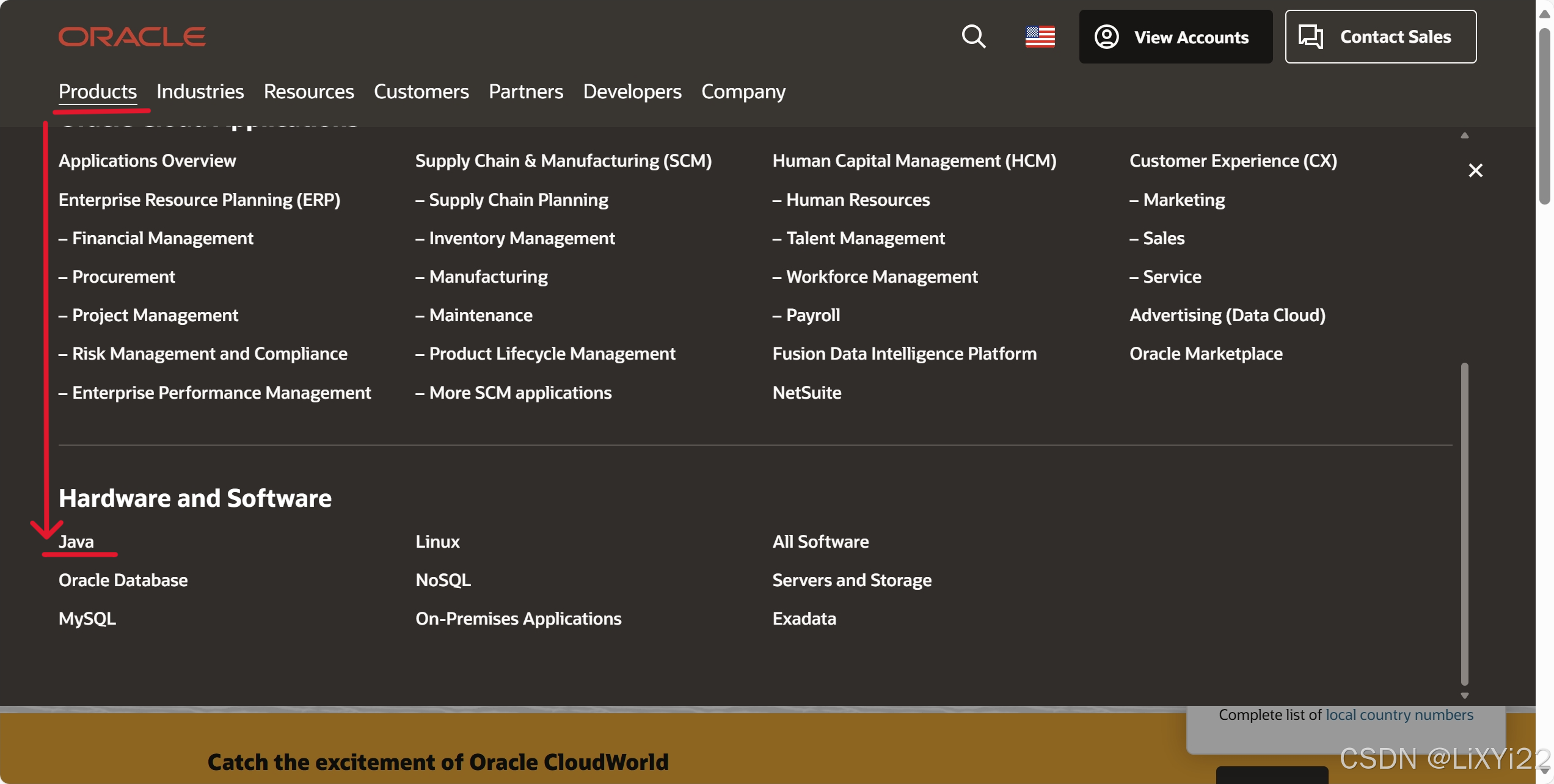Expand the Company menu

[x=743, y=92]
